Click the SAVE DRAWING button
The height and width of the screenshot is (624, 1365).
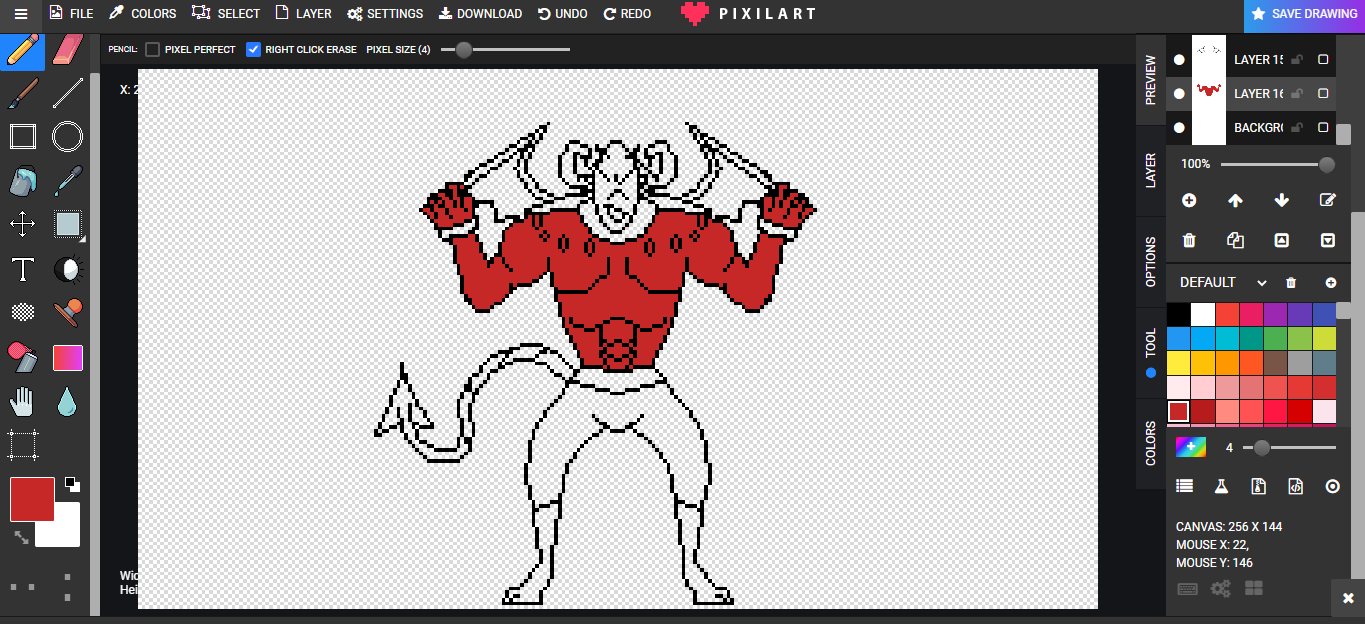[1304, 14]
